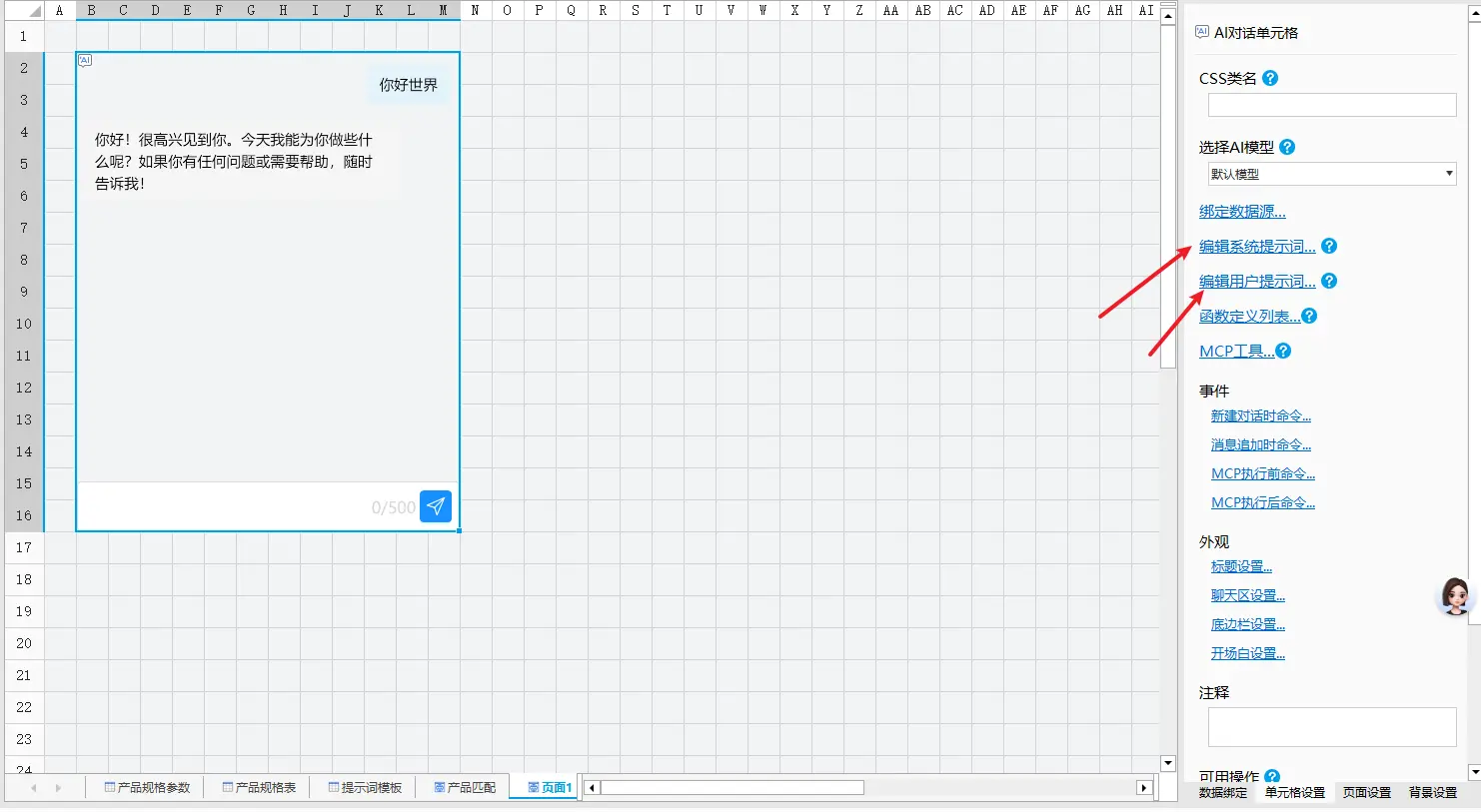This screenshot has width=1481, height=812.
Task: Click the AI reply message text
Action: pos(234,162)
